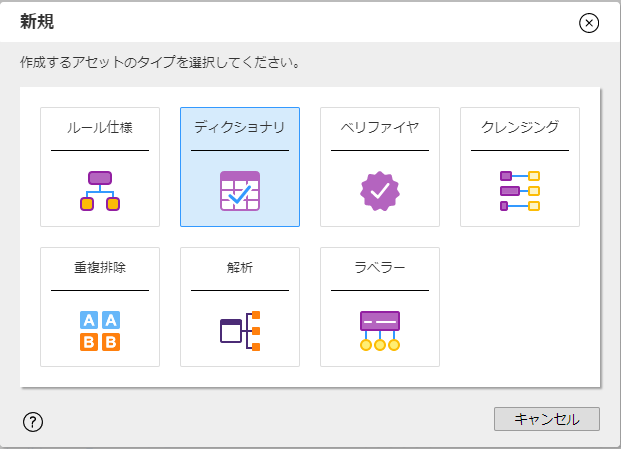Choose the ディクショナリ table checkmark icon
The height and width of the screenshot is (449, 621).
coord(240,191)
